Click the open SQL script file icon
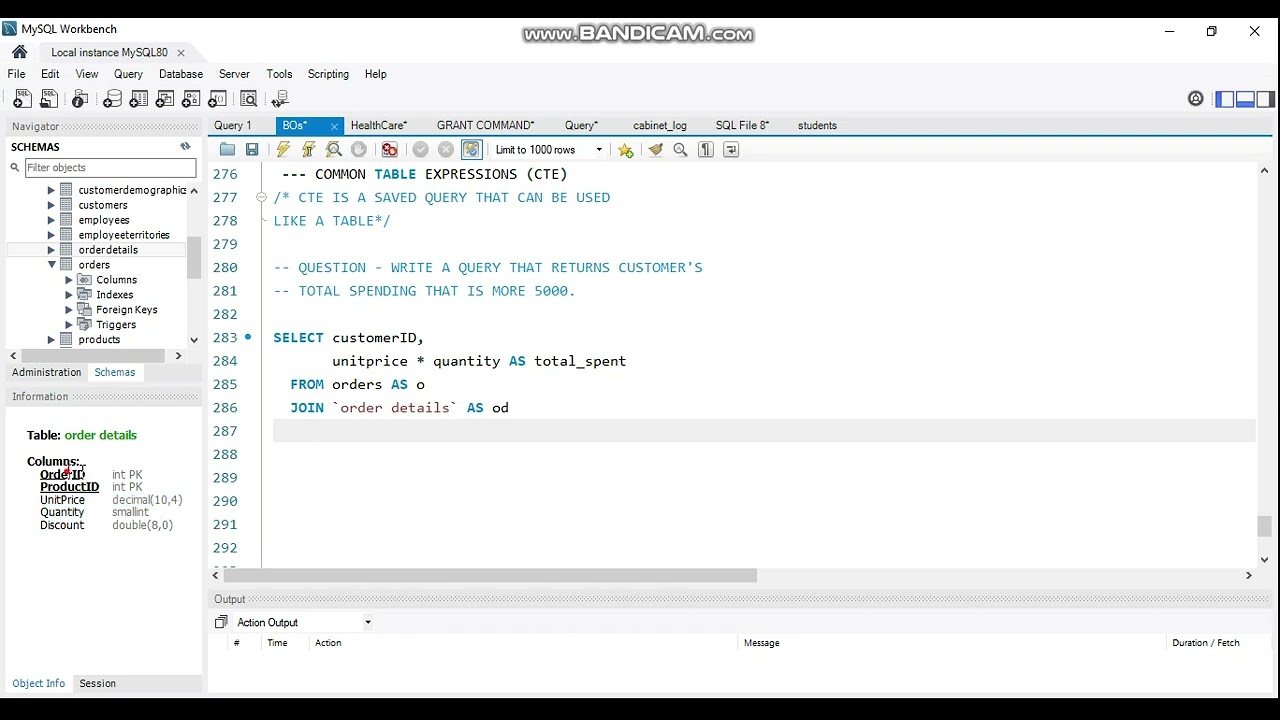 pos(48,99)
